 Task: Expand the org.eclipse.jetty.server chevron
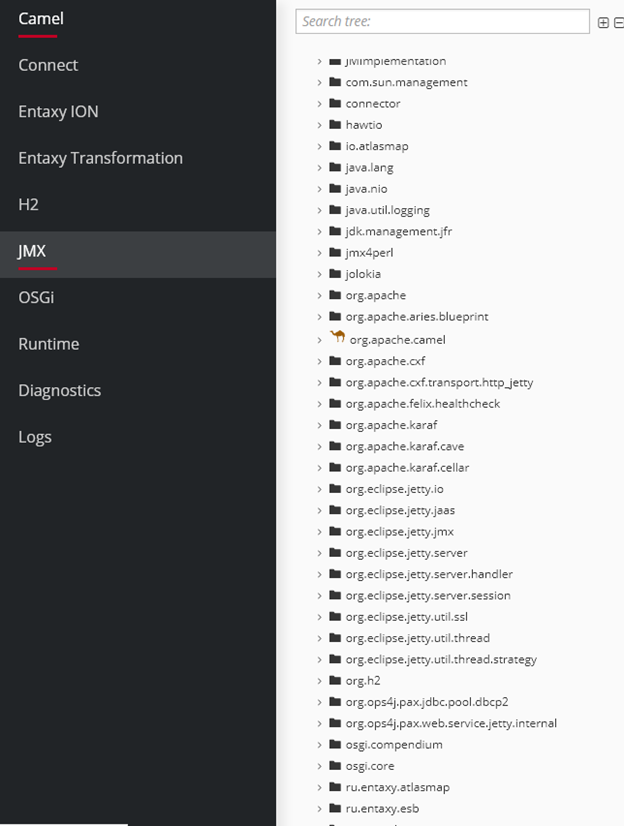pyautogui.click(x=320, y=553)
